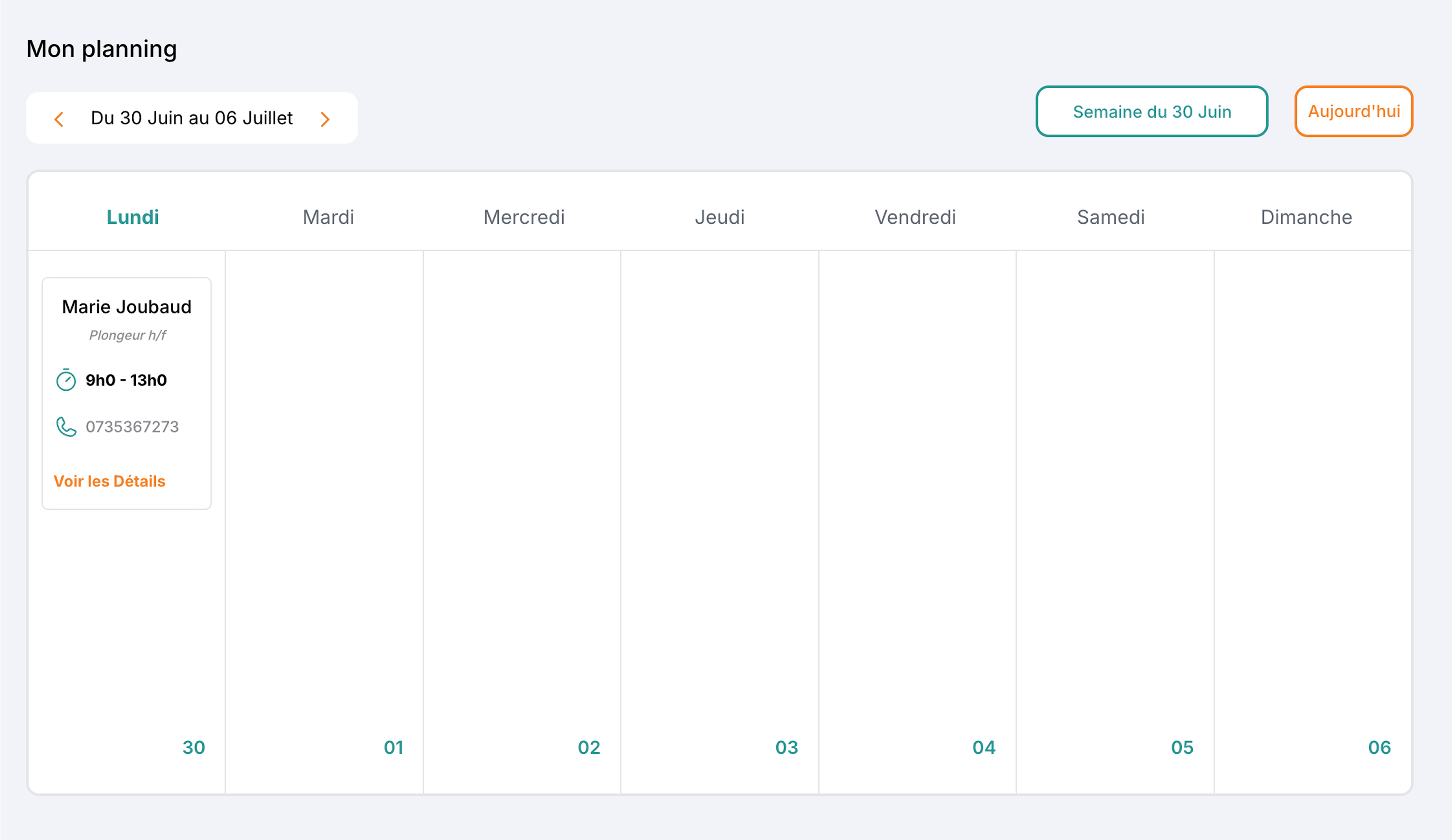Select the Jeudi column header
The width and height of the screenshot is (1452, 840).
720,217
